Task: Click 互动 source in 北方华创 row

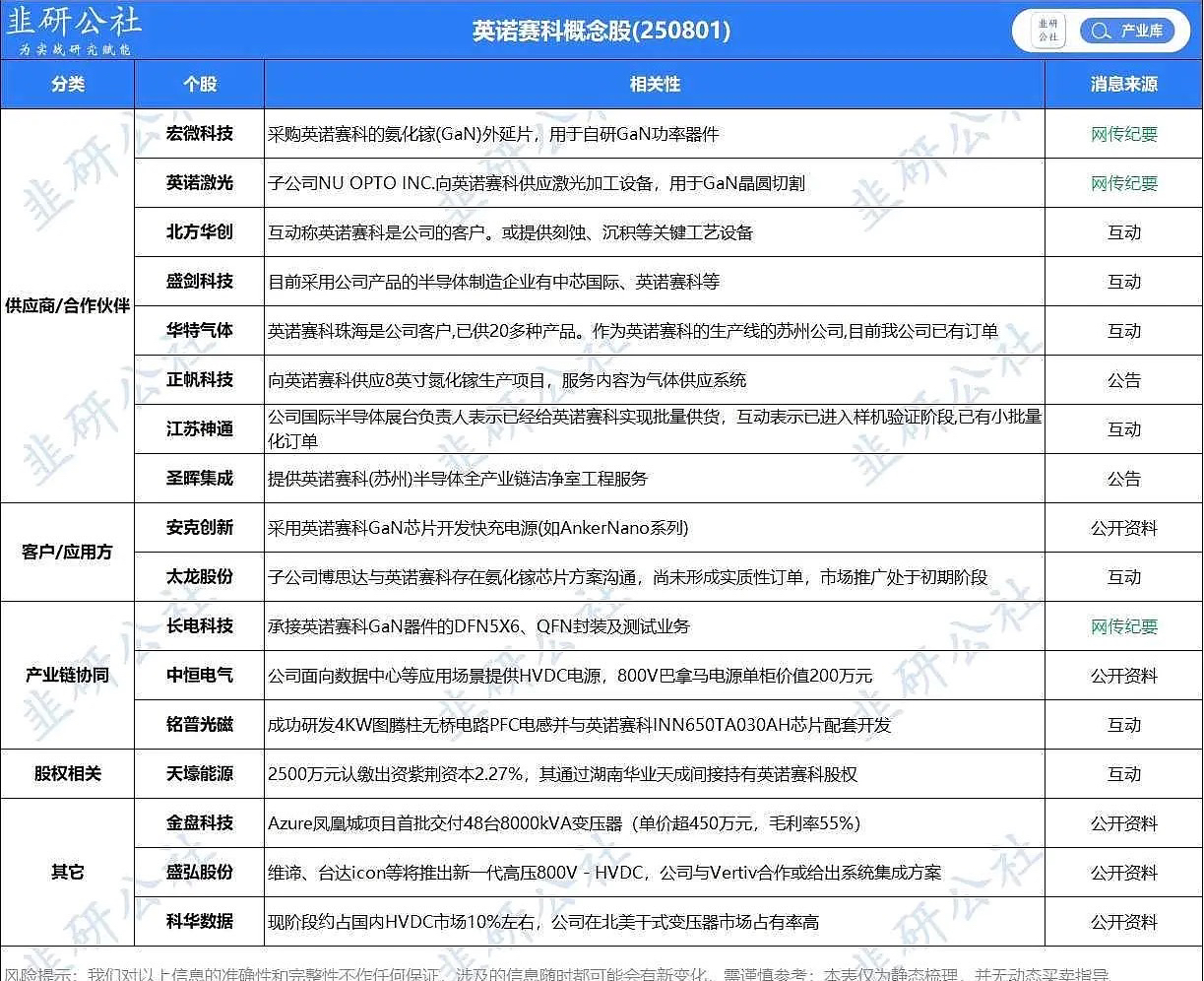Action: (1123, 232)
